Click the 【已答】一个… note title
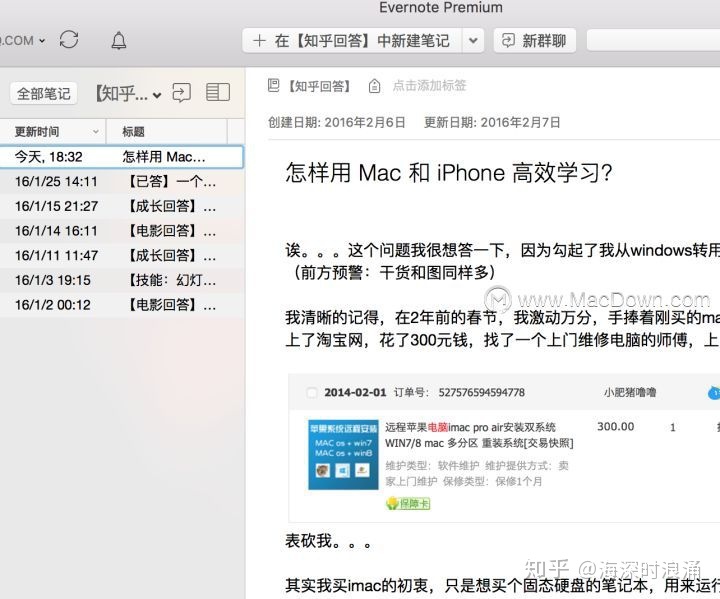 pyautogui.click(x=169, y=181)
